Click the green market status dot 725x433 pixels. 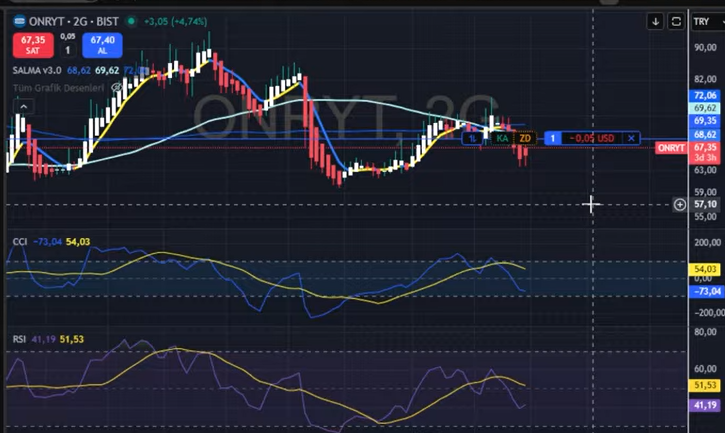pos(132,21)
